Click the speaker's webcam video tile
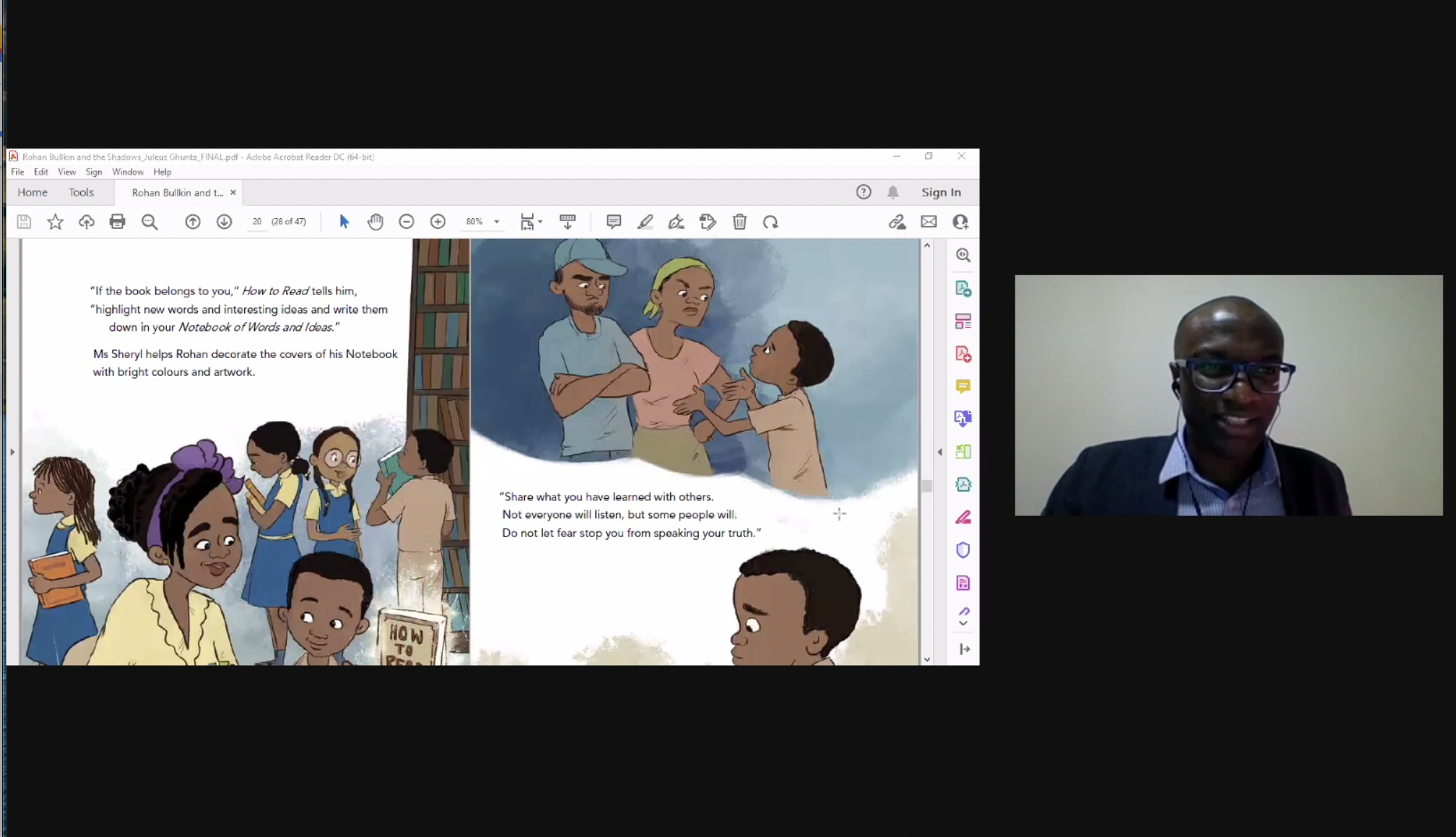1456x837 pixels. click(x=1228, y=395)
